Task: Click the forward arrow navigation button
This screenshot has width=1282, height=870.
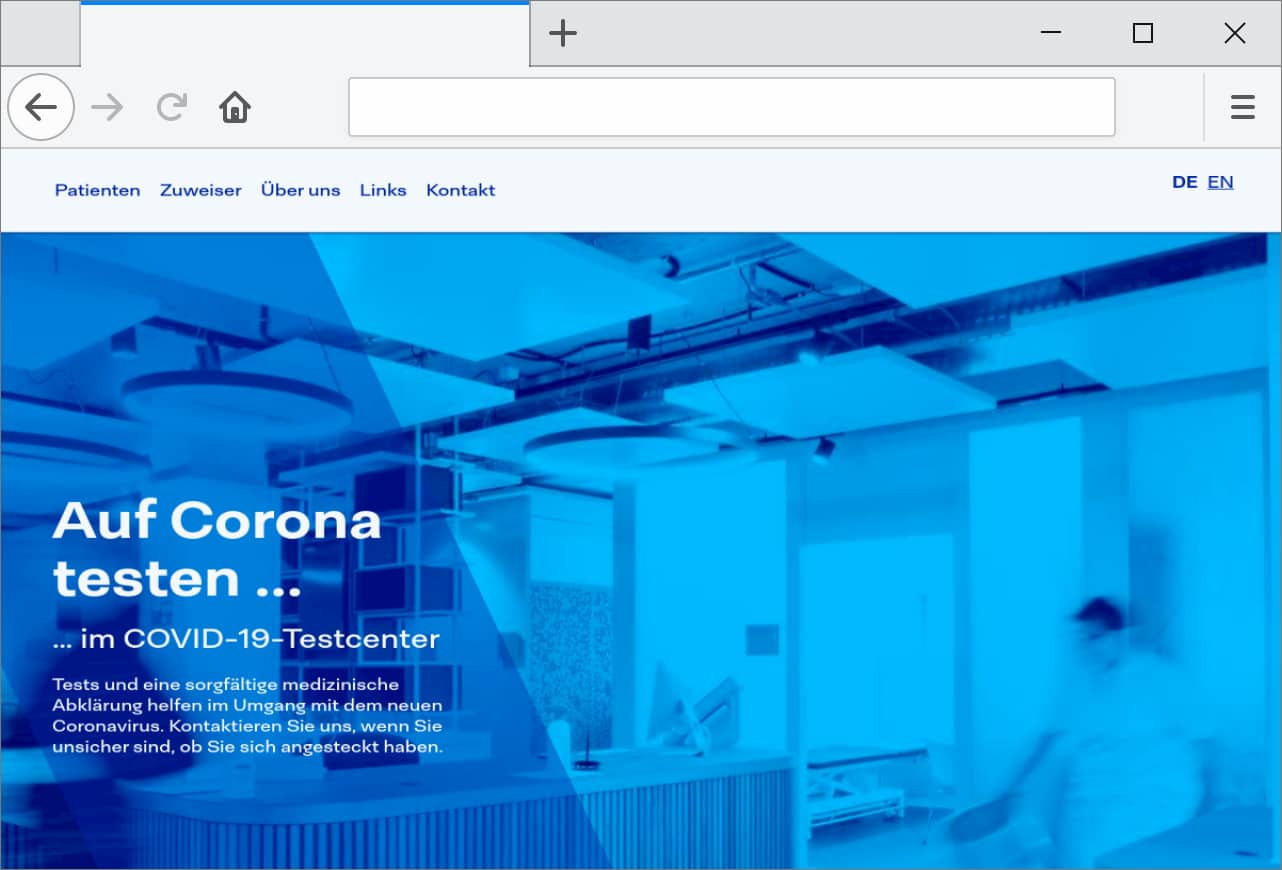Action: (x=107, y=107)
